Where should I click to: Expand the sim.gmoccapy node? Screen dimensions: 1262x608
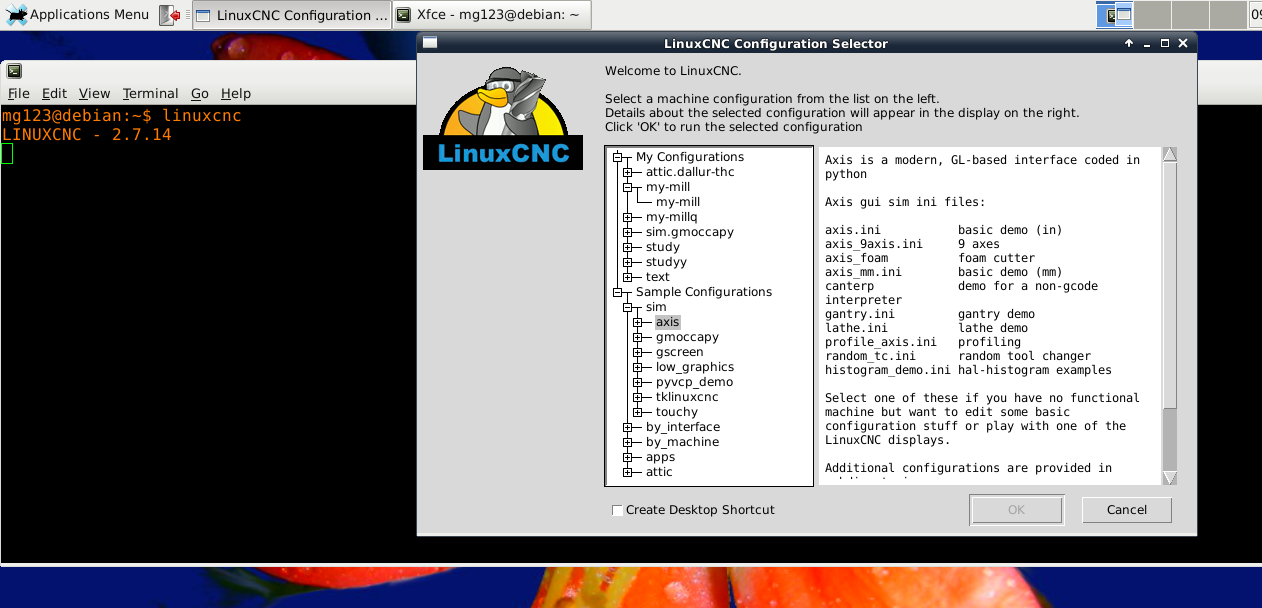pyautogui.click(x=627, y=232)
